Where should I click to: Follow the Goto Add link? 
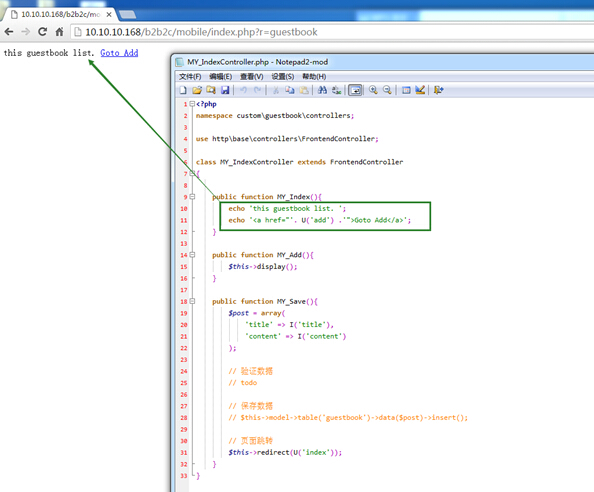(119, 53)
